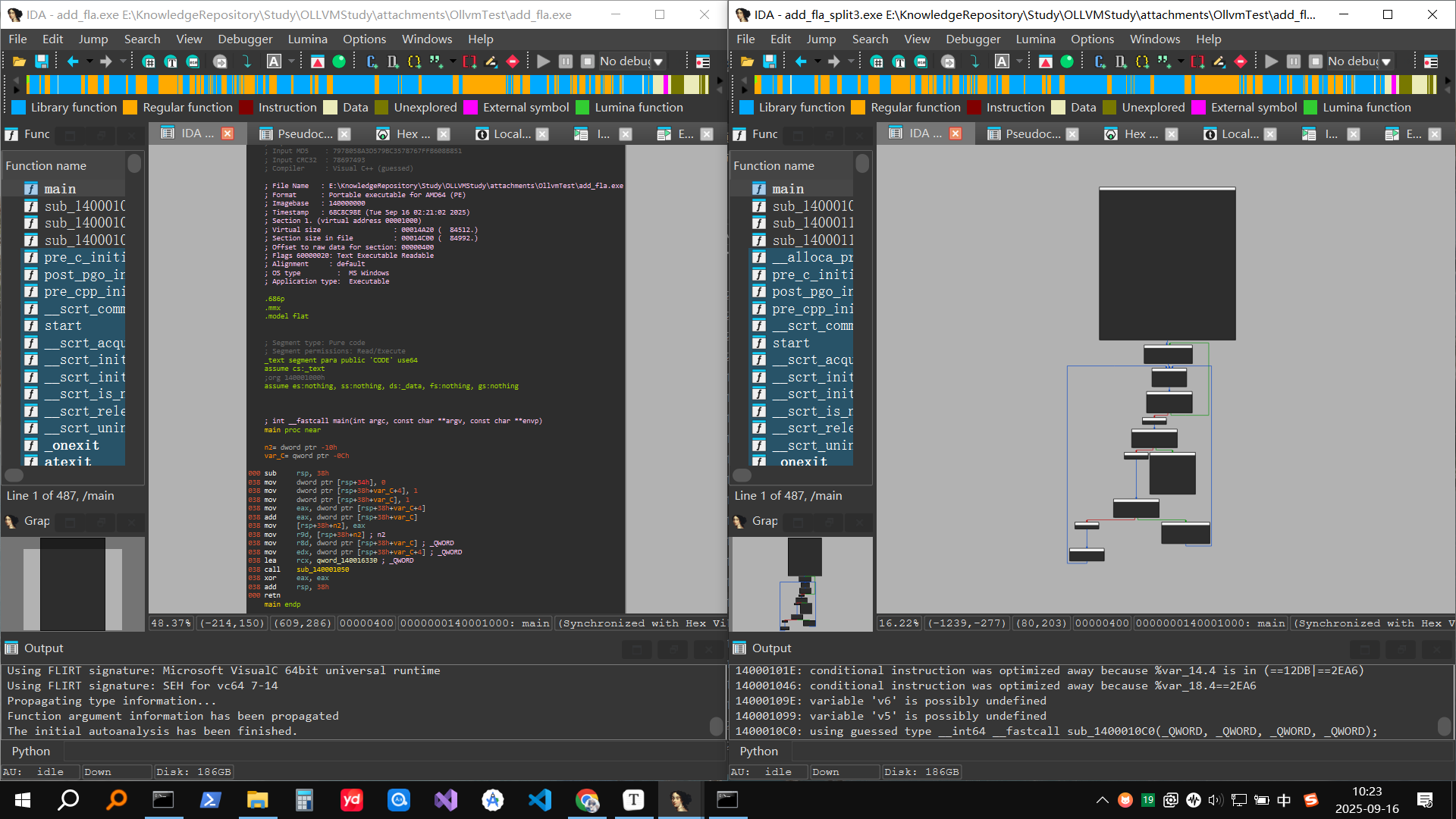1456x819 pixels.
Task: Open Visual Studio Code from the taskbar
Action: tap(540, 800)
